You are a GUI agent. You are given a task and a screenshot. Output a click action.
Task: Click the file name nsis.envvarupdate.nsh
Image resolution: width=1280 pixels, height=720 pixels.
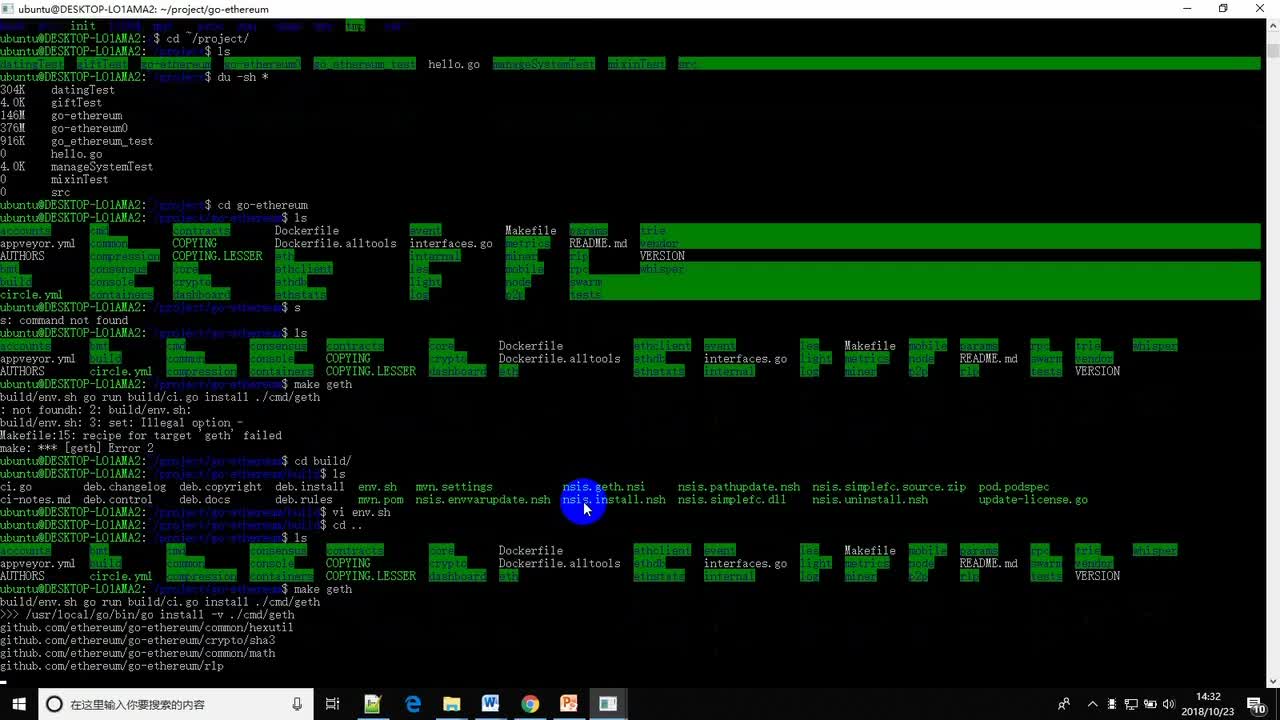coord(483,500)
